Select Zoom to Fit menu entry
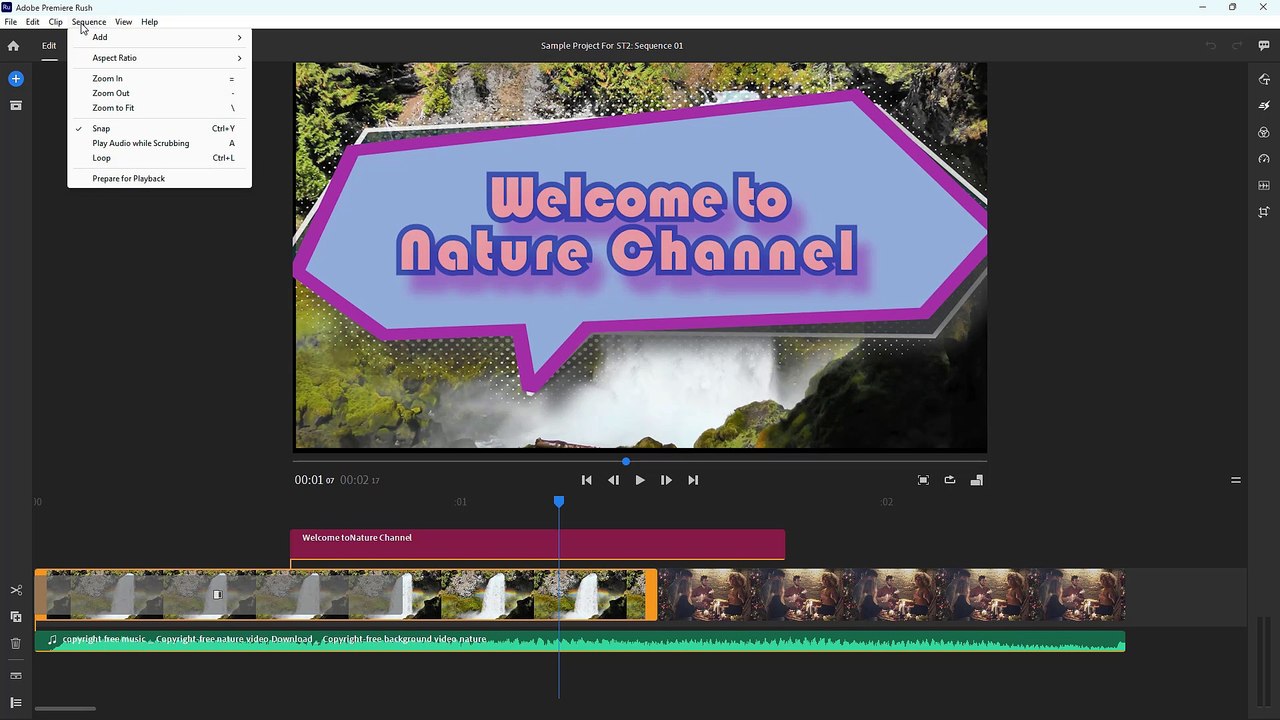Screen dimensions: 1280x720 coord(159,108)
